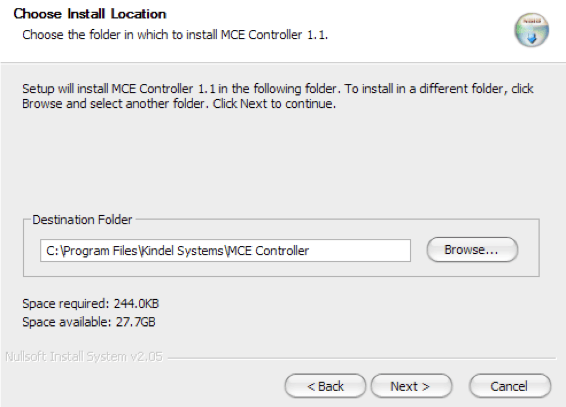Go to the next step with Next >
Viewport: 566px width, 407px height.
tap(411, 386)
